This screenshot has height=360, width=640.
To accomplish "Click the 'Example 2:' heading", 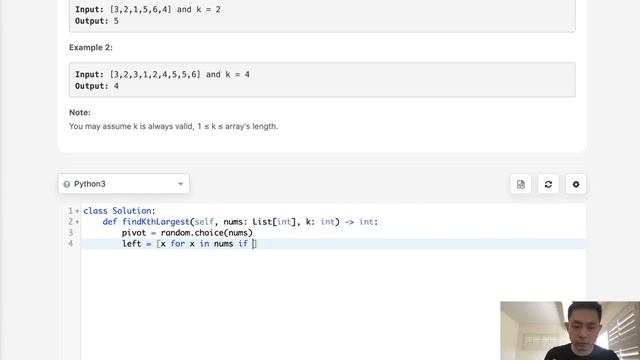I will click(x=91, y=47).
